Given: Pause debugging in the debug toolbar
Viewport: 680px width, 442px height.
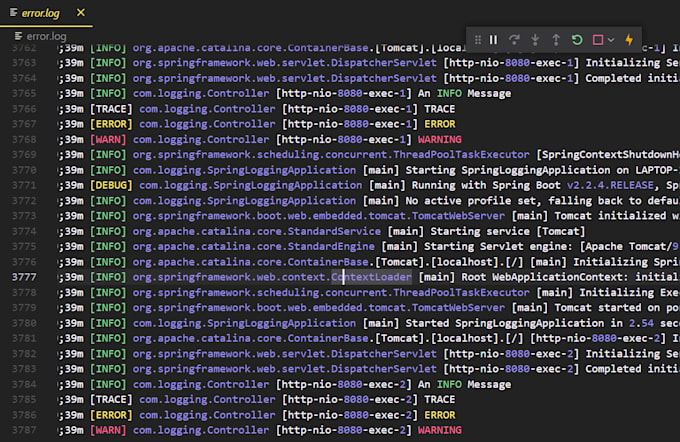Looking at the screenshot, I should (x=493, y=40).
